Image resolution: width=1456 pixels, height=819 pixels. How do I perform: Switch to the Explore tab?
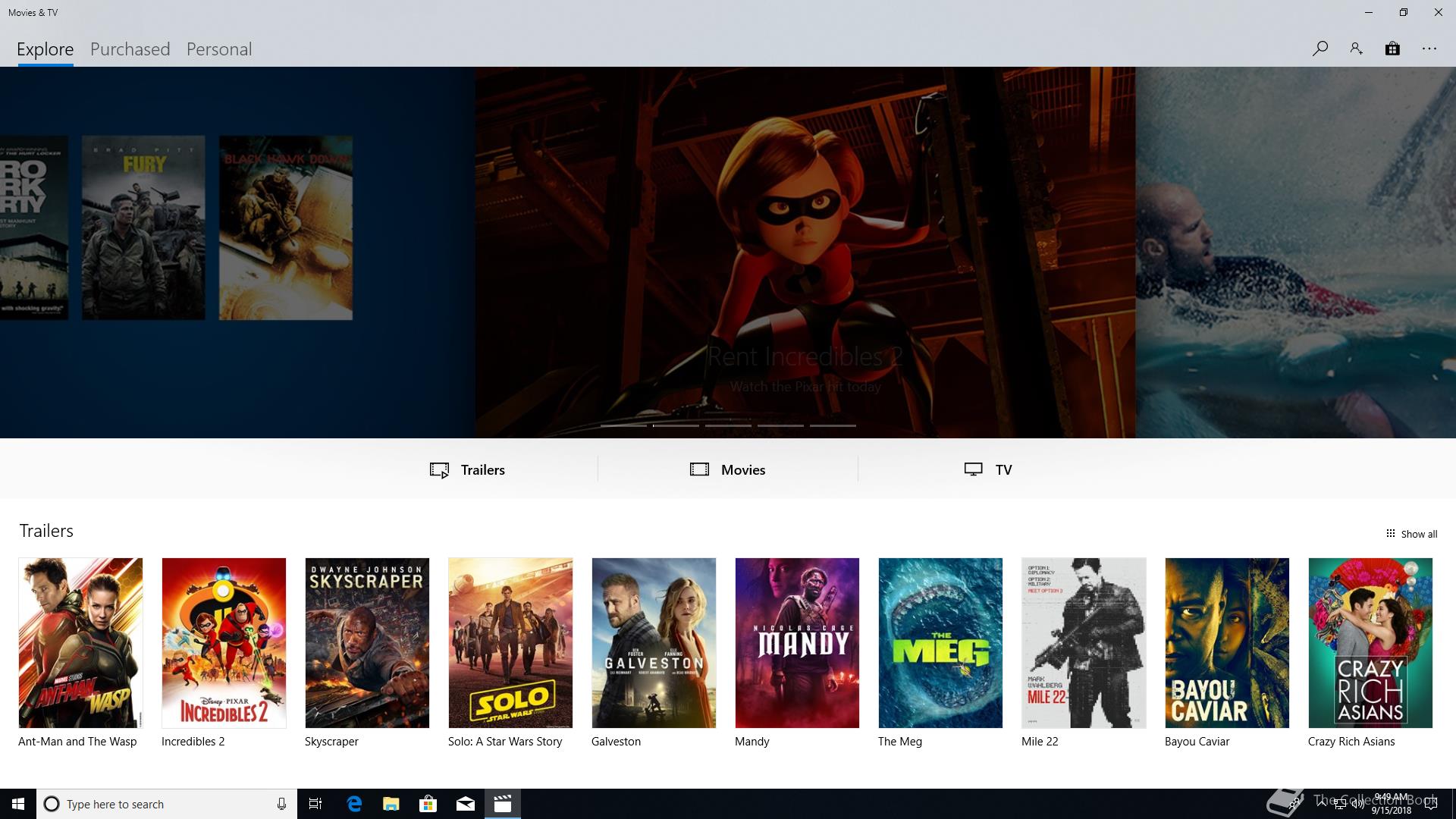coord(45,49)
